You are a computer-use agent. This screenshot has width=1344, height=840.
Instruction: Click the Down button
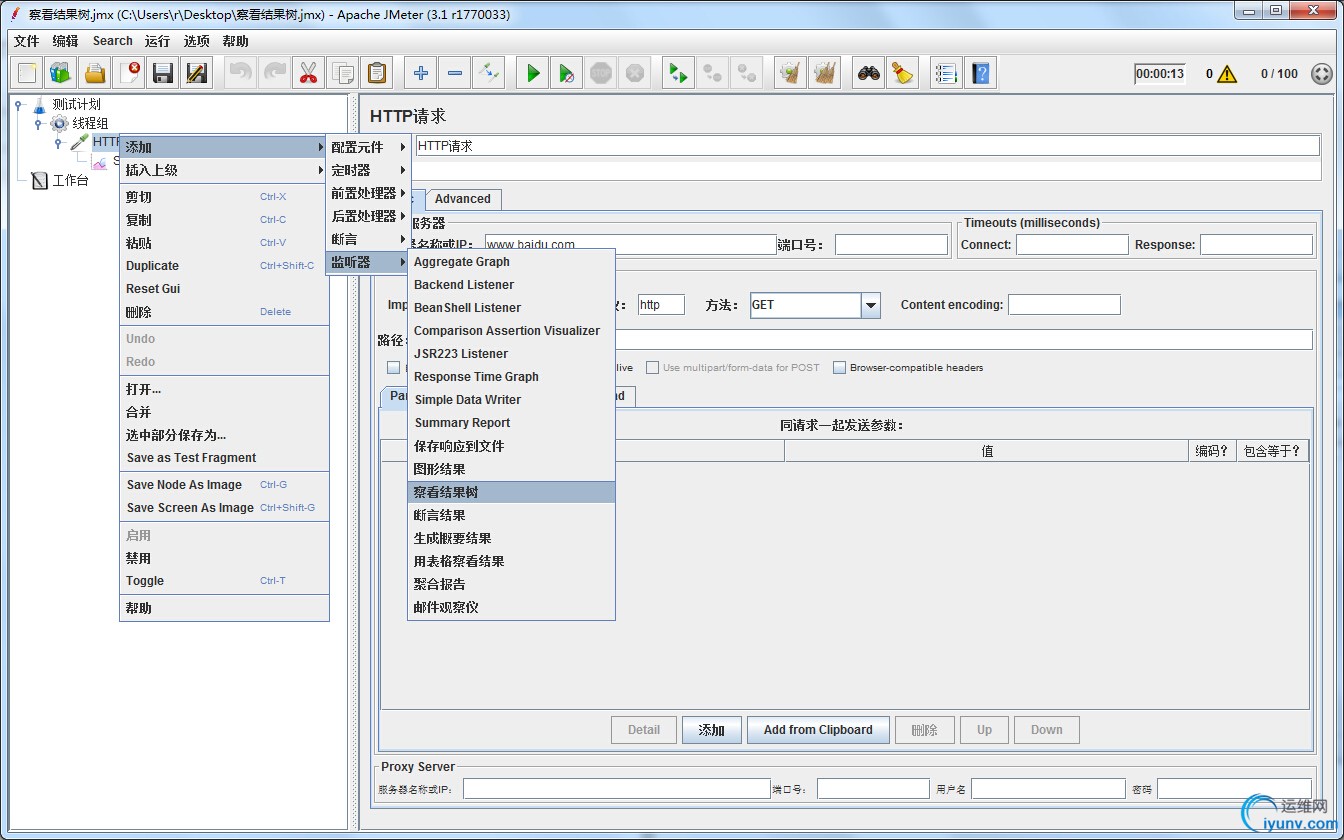pos(1047,730)
